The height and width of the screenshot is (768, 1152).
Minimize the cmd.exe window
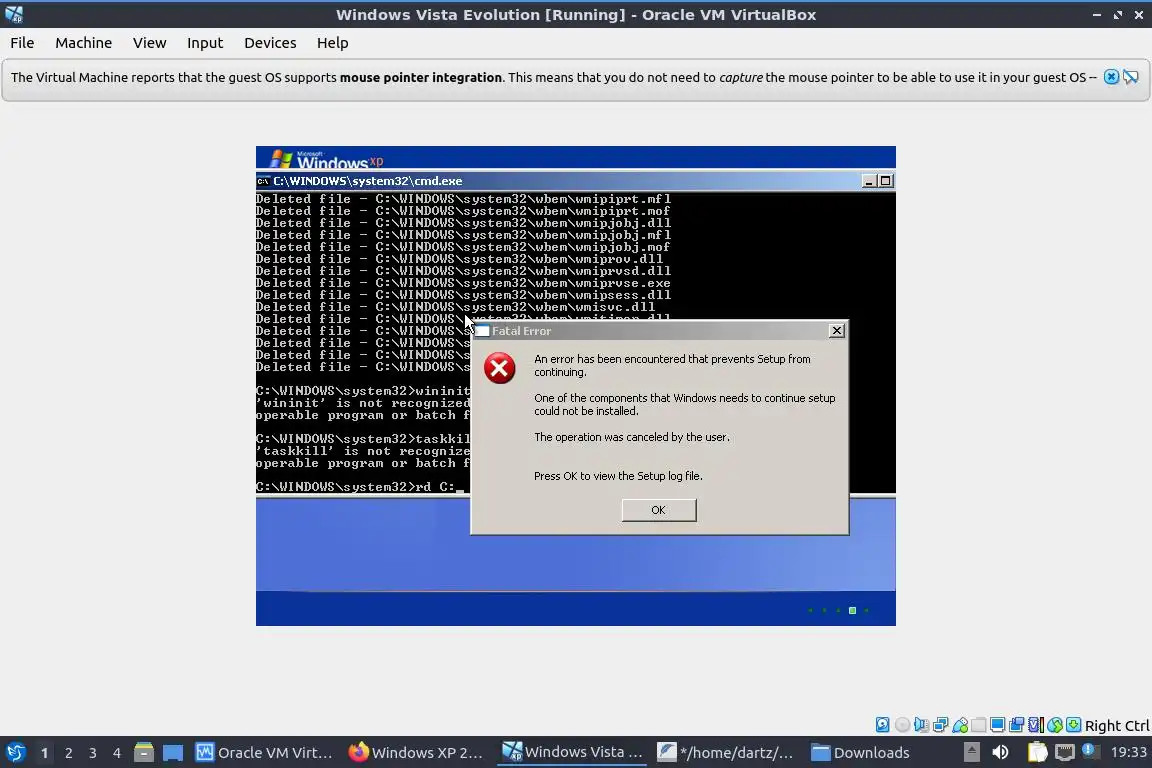point(869,181)
